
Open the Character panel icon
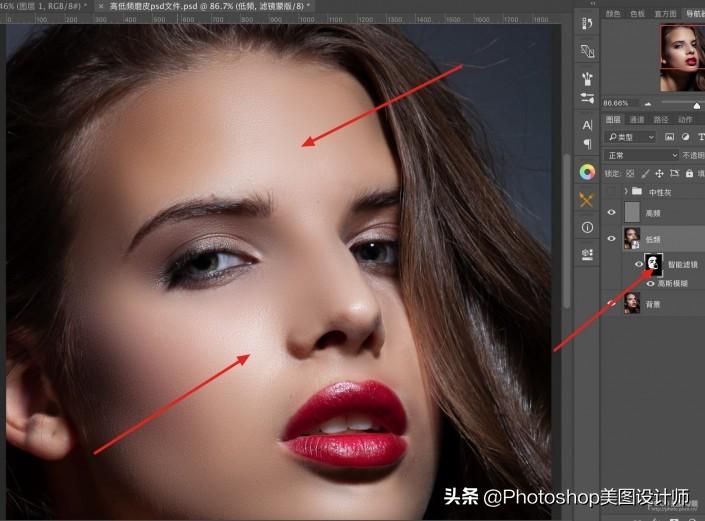point(587,125)
